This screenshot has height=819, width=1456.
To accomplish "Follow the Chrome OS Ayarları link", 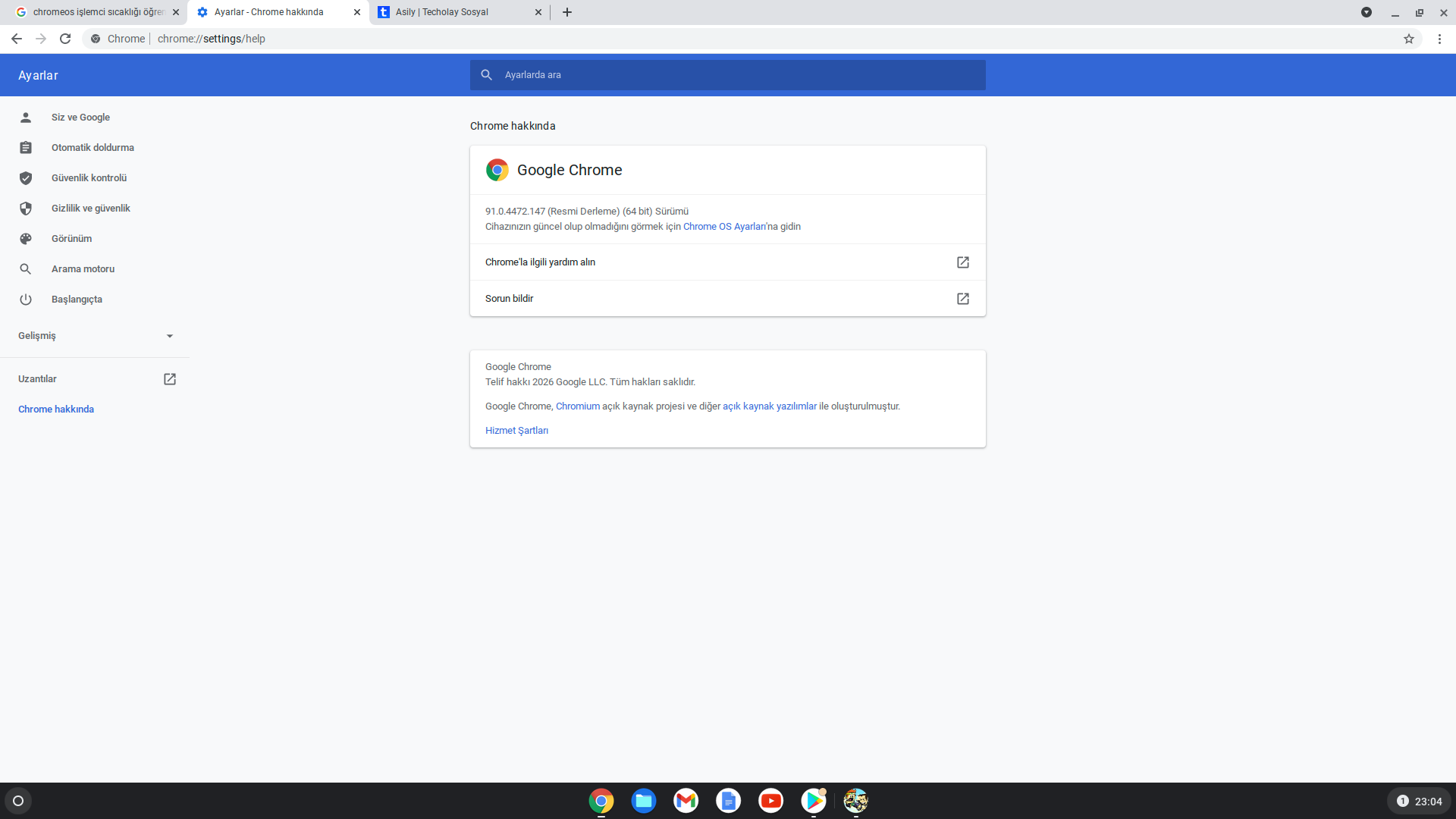I will pos(724,227).
